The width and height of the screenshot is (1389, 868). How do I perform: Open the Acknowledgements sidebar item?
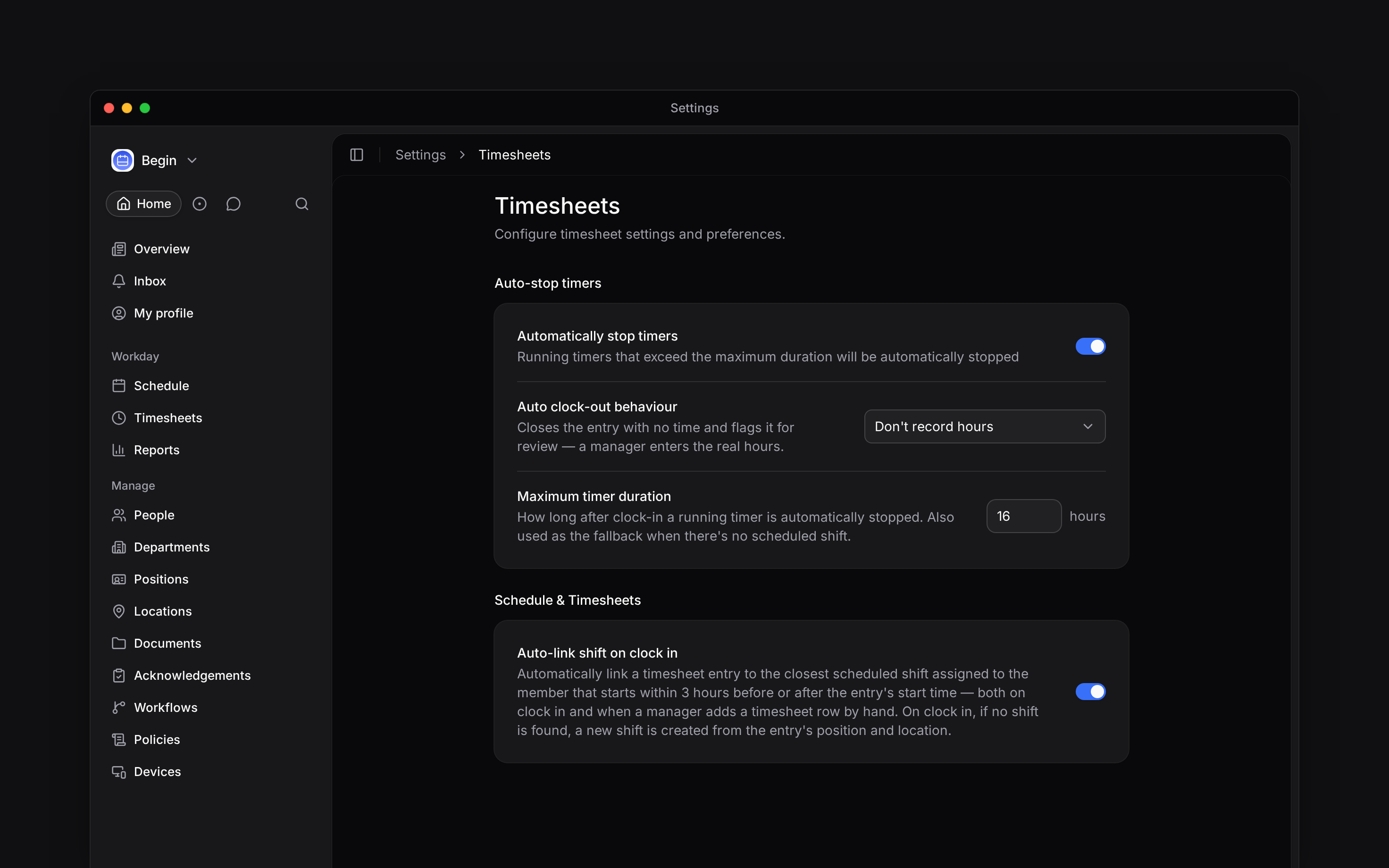click(210, 676)
